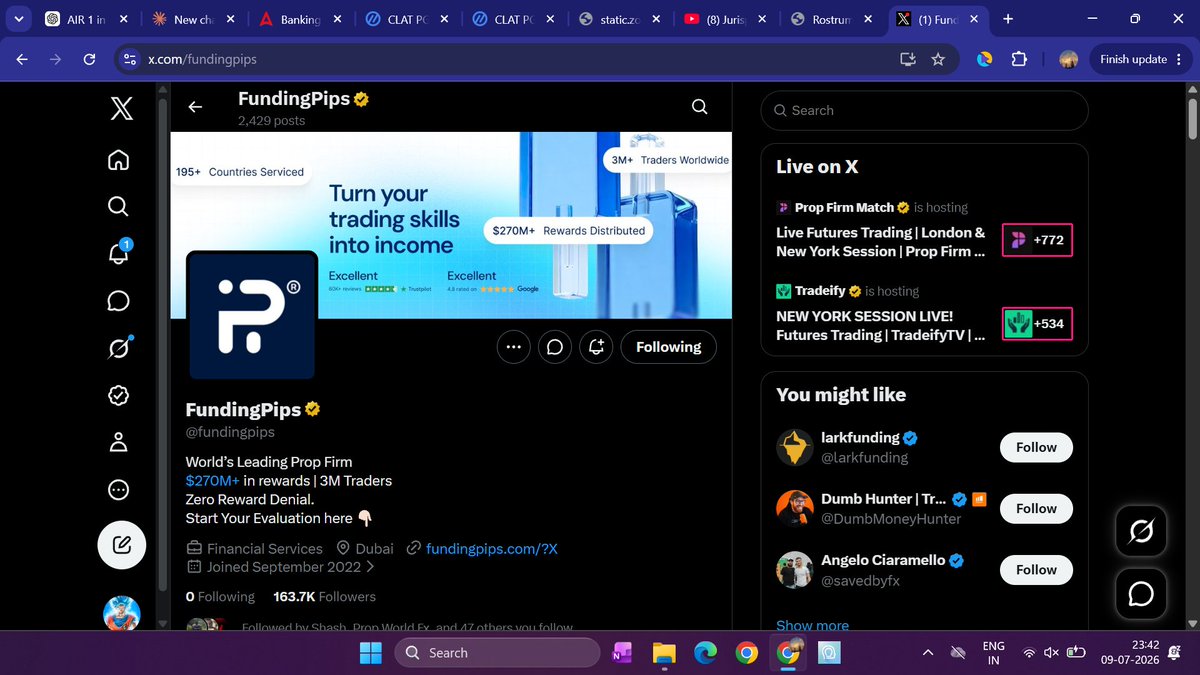Open the Windows Start menu
The width and height of the screenshot is (1200, 675).
(x=370, y=652)
